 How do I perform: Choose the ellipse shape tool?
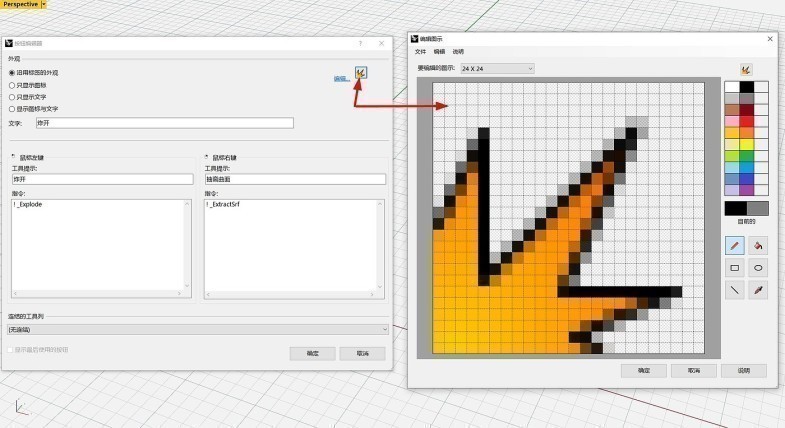click(x=758, y=268)
